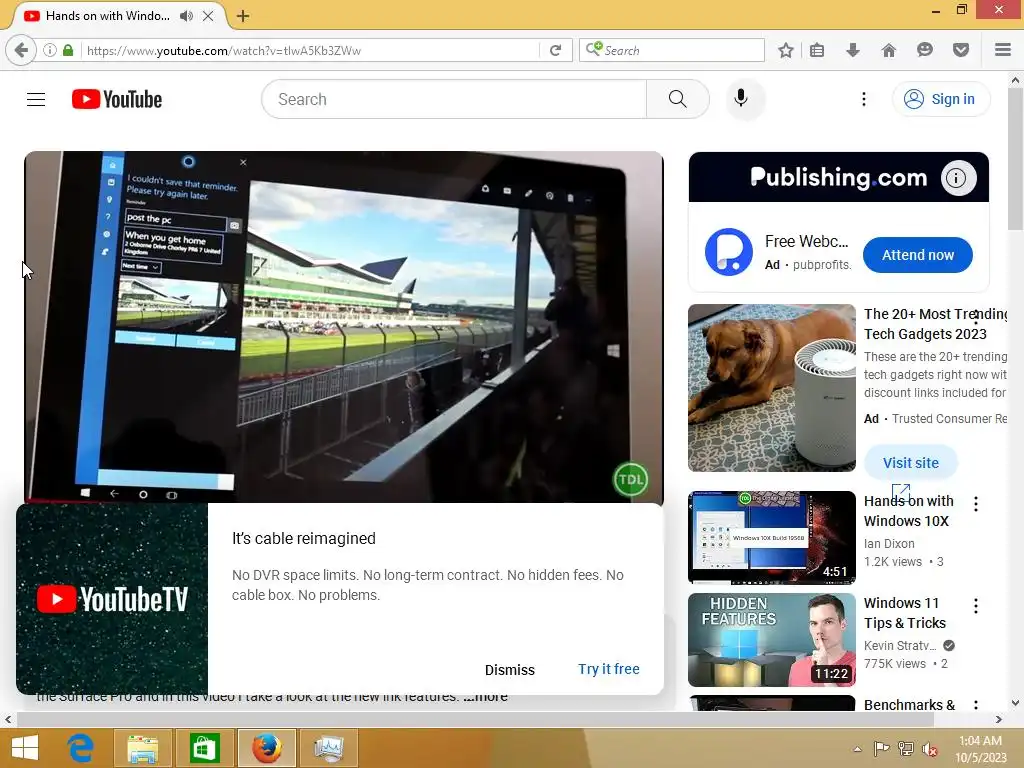Open options for Benchmarks video
The width and height of the screenshot is (1024, 768).
pyautogui.click(x=976, y=705)
